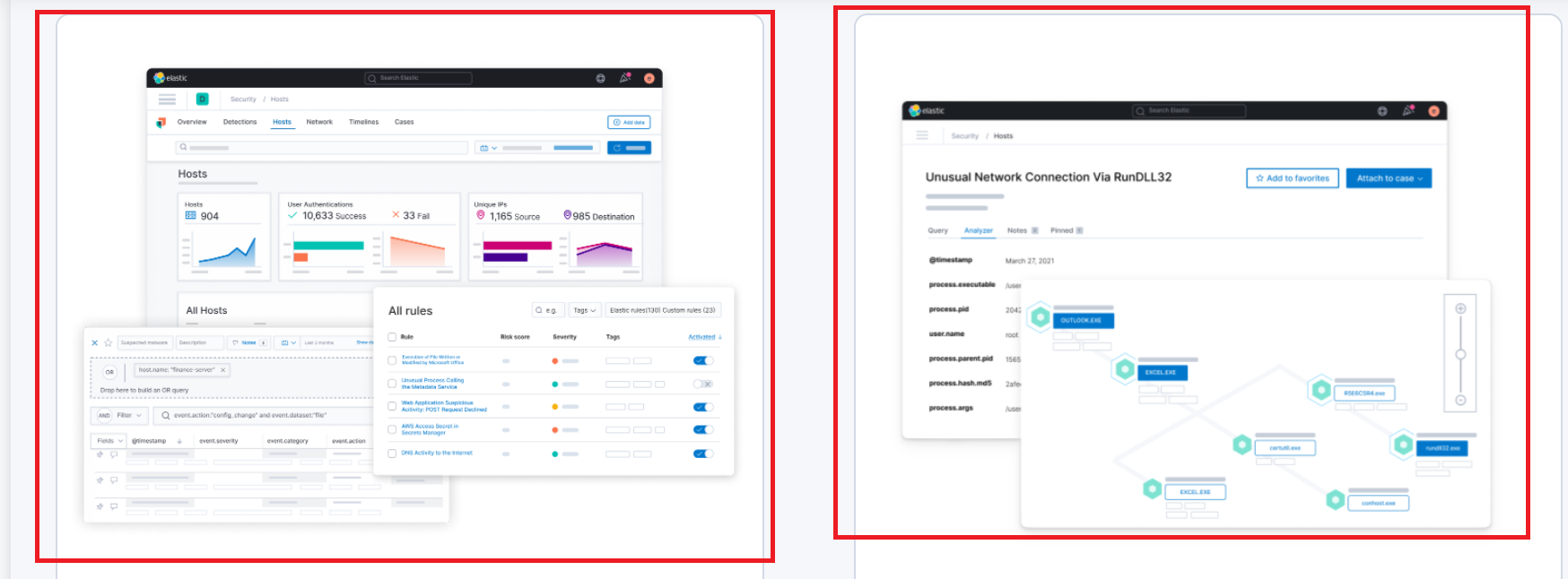Click zoom out minus on the analyzer
Image resolution: width=1568 pixels, height=579 pixels.
coord(1460,401)
